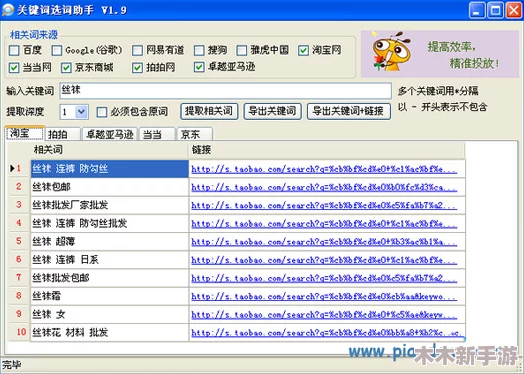Uncheck the 淘宝网 source checkbox
524x374 pixels.
[x=303, y=50]
